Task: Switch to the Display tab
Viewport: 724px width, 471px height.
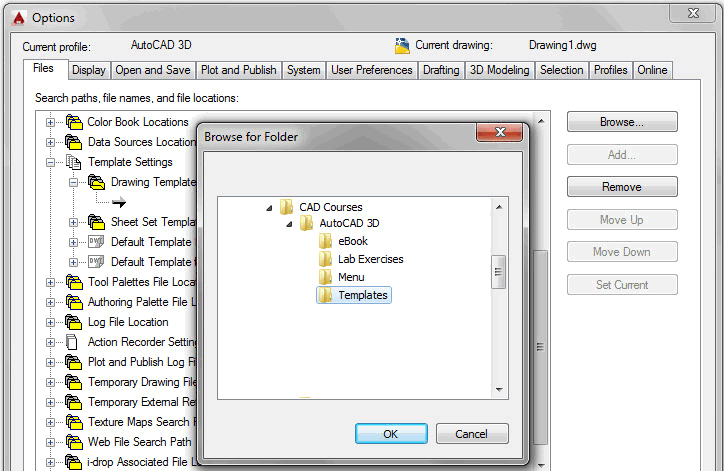Action: 89,70
